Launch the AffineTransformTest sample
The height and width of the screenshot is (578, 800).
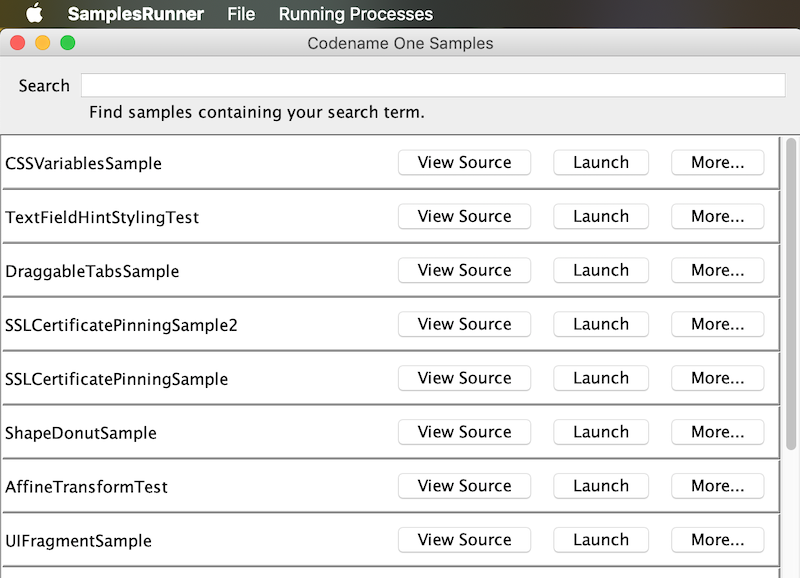[x=600, y=486]
